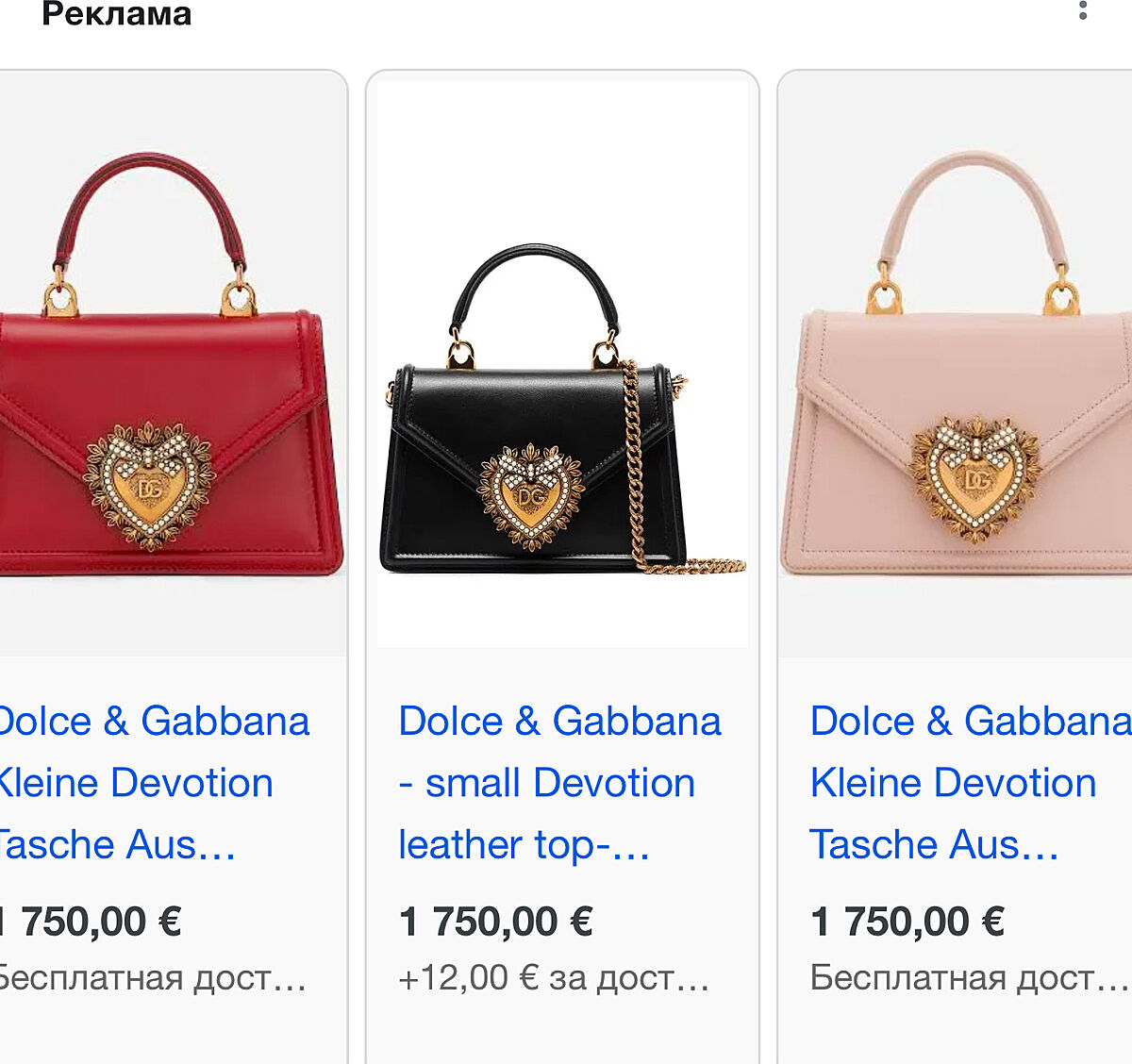
Task: Click the 1 750,00 € price under the pink bag
Action: pos(907,922)
